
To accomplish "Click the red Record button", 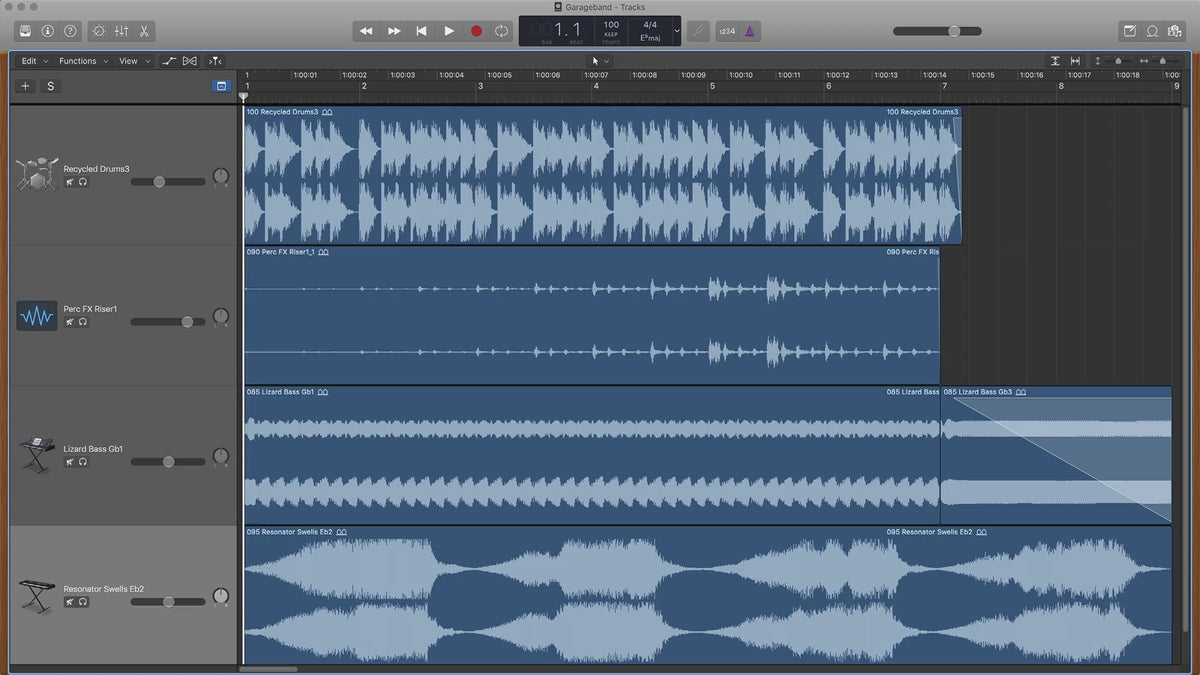I will [x=476, y=31].
